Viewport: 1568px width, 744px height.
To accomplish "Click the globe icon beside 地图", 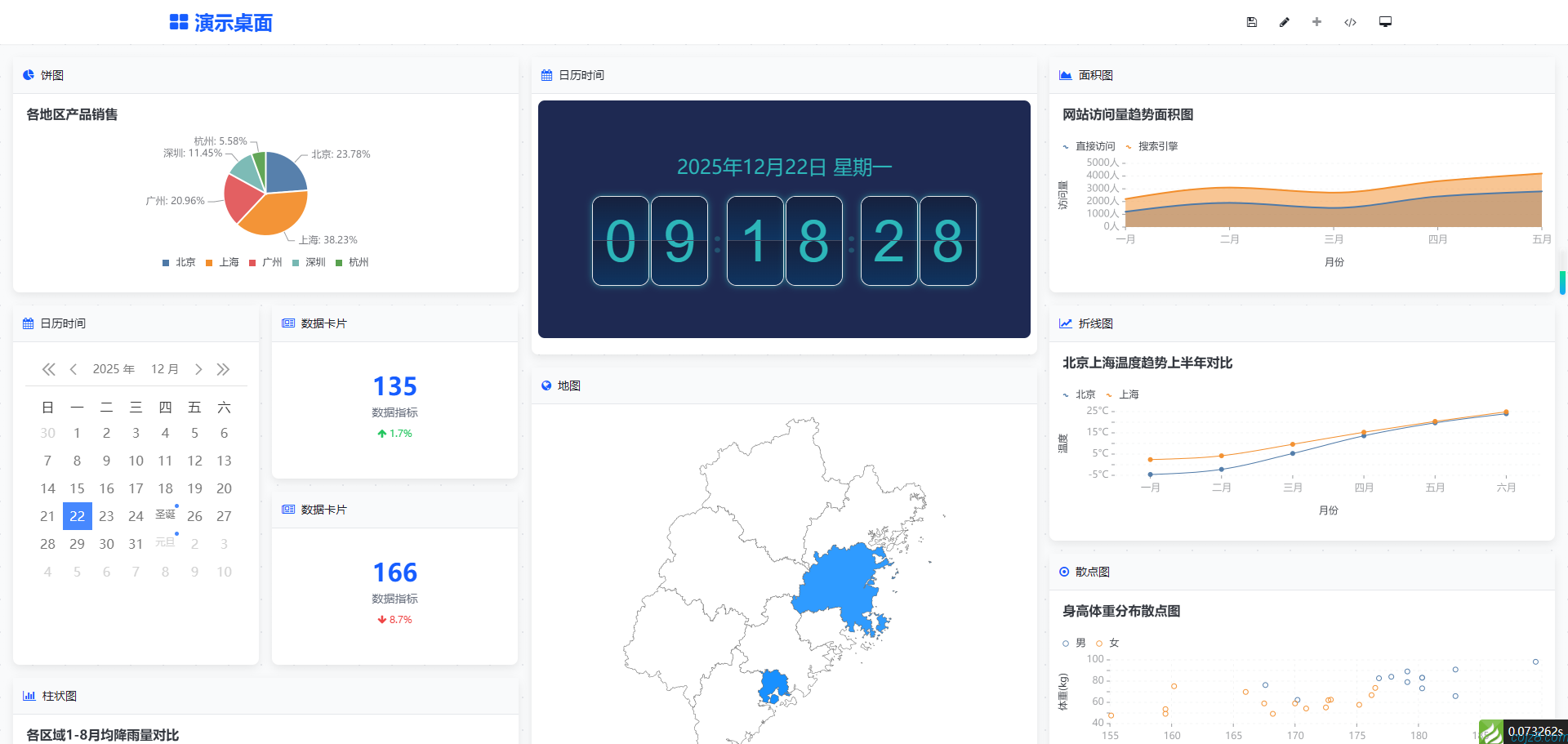I will [x=546, y=385].
